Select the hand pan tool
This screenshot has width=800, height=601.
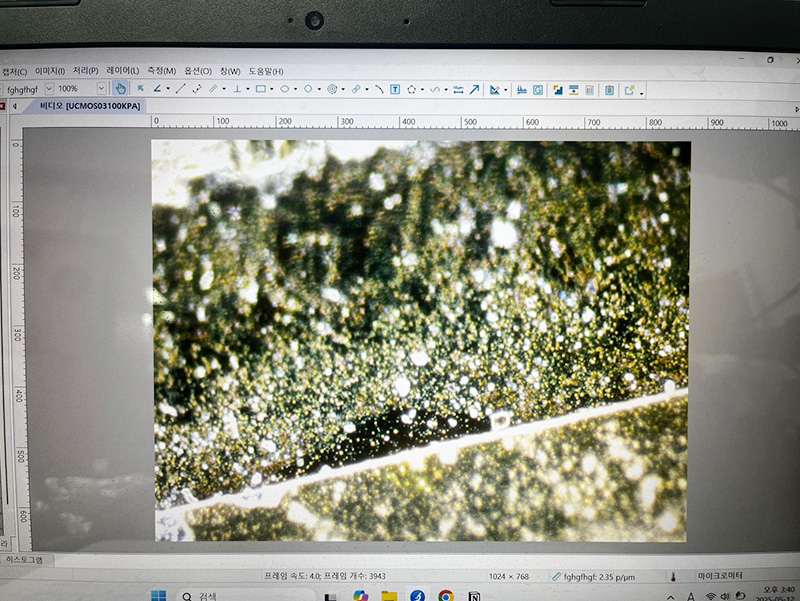(x=121, y=89)
